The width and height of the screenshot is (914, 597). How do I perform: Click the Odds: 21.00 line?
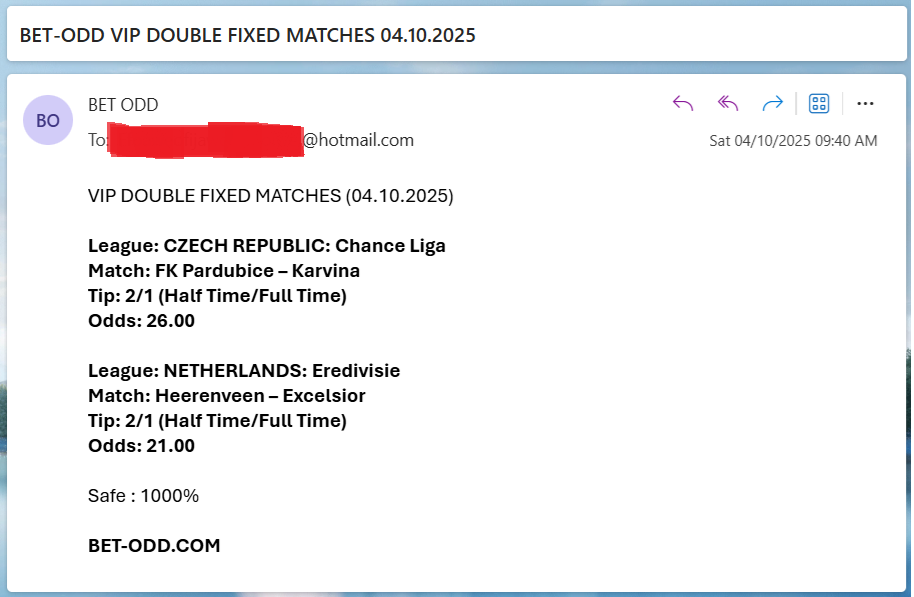click(141, 446)
